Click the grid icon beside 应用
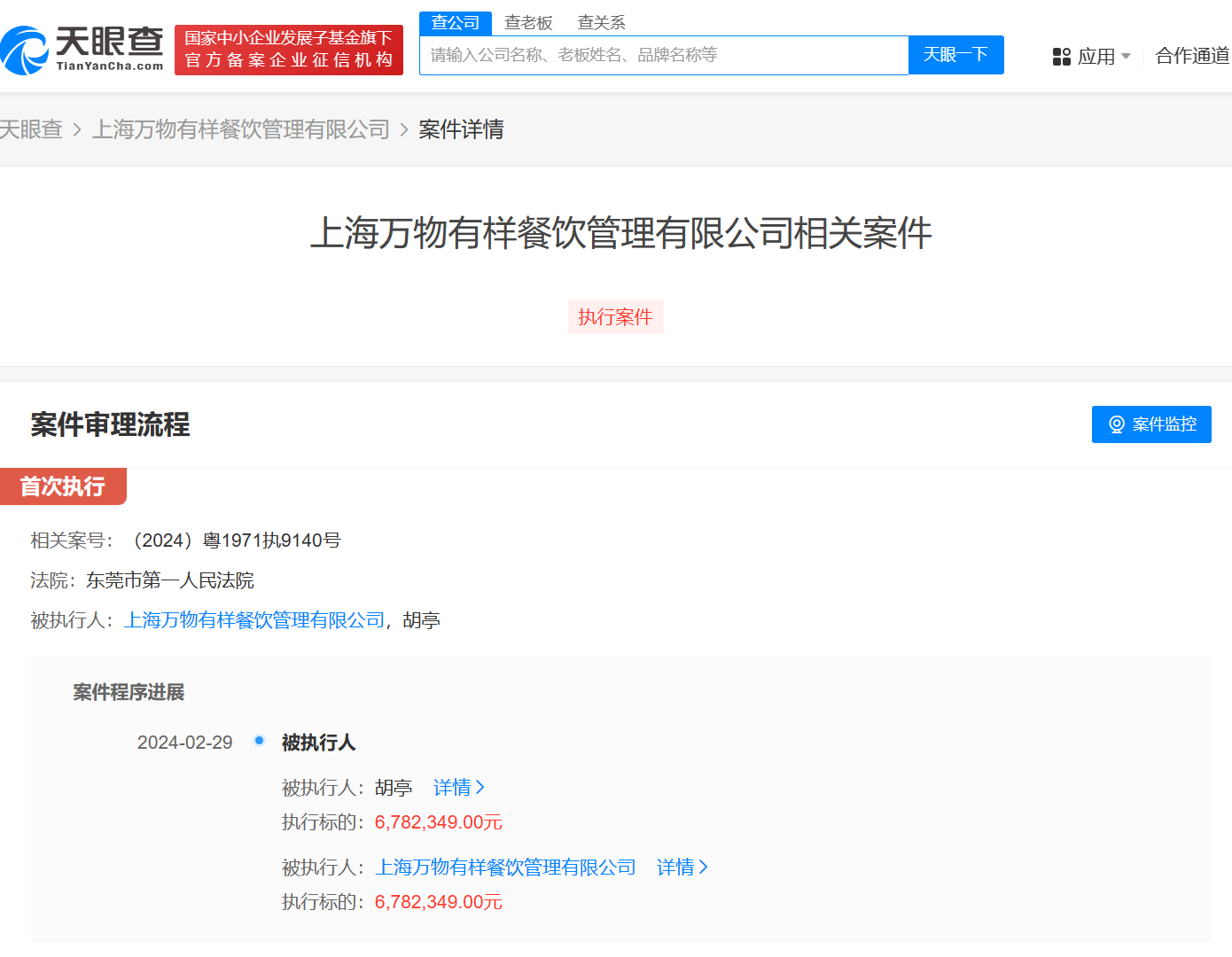This screenshot has height=957, width=1232. (x=1061, y=56)
